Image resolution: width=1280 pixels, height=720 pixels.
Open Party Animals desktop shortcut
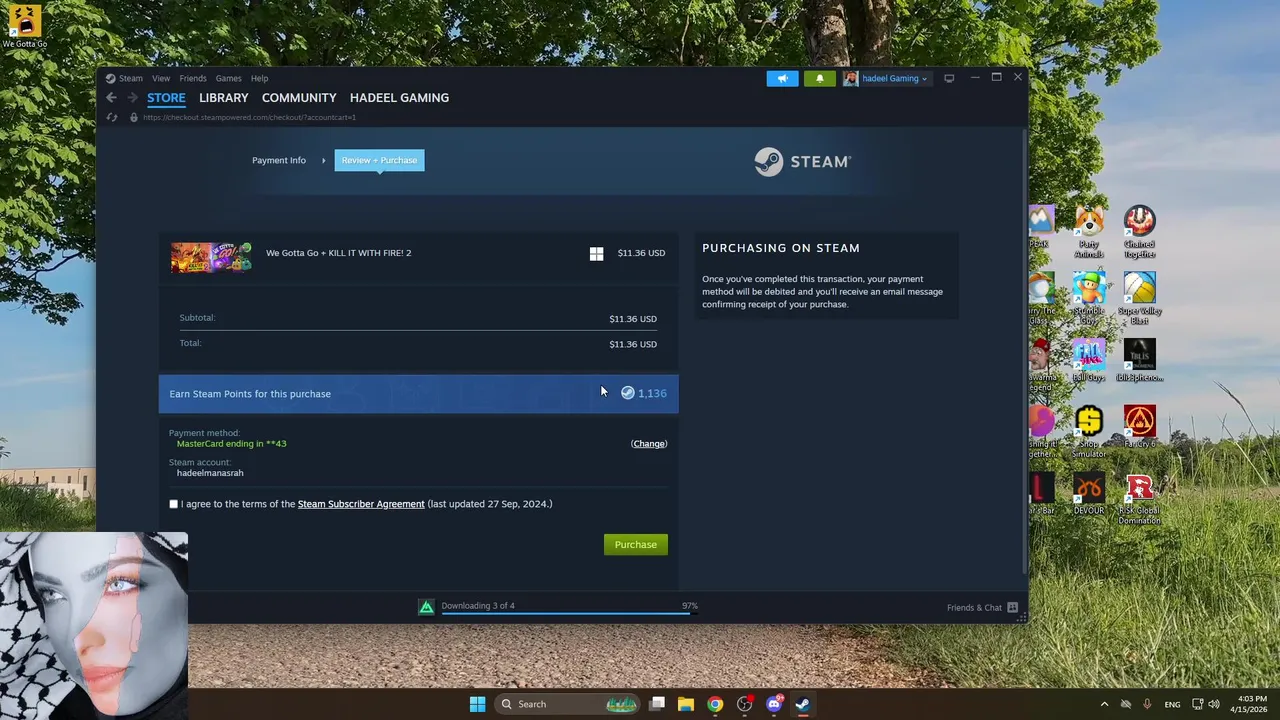click(1089, 232)
